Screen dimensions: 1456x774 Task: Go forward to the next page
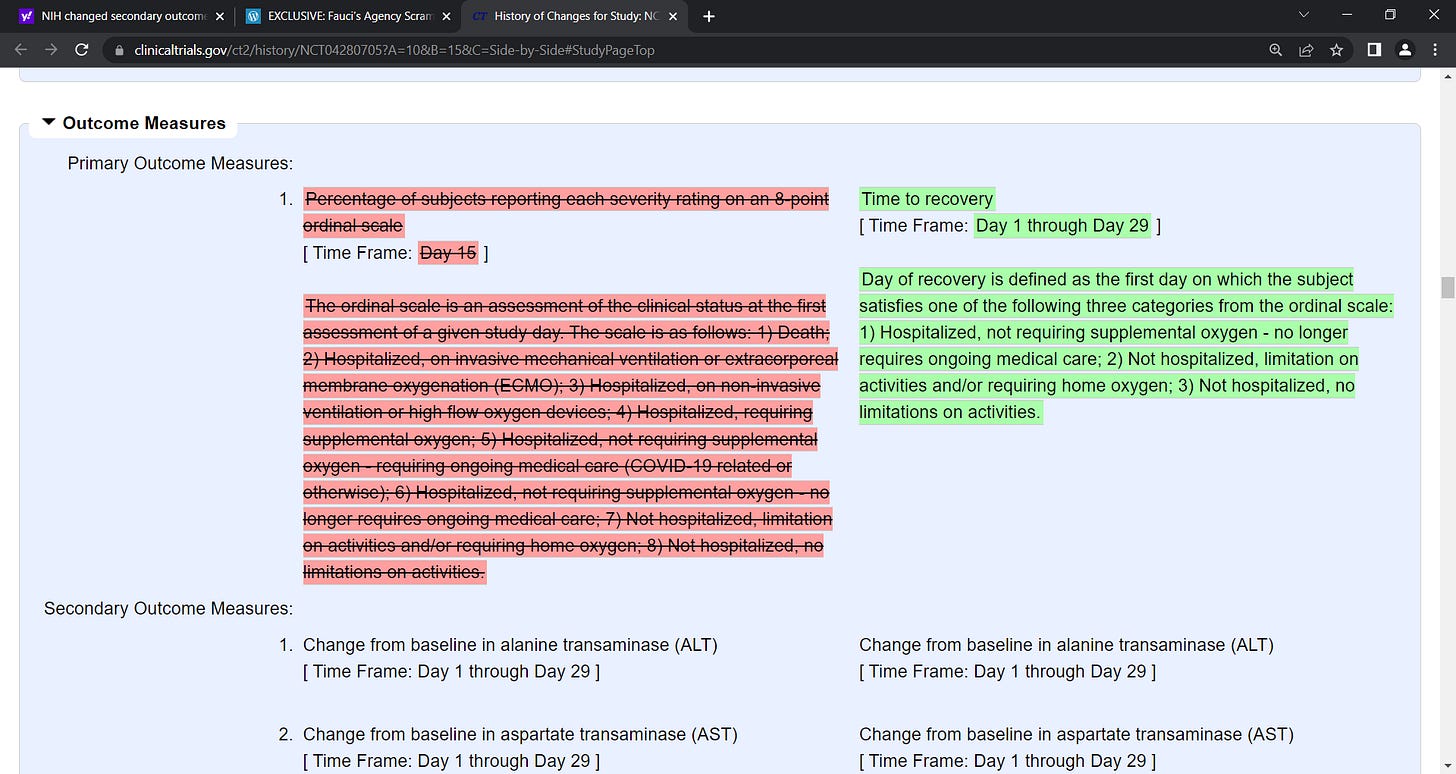51,49
